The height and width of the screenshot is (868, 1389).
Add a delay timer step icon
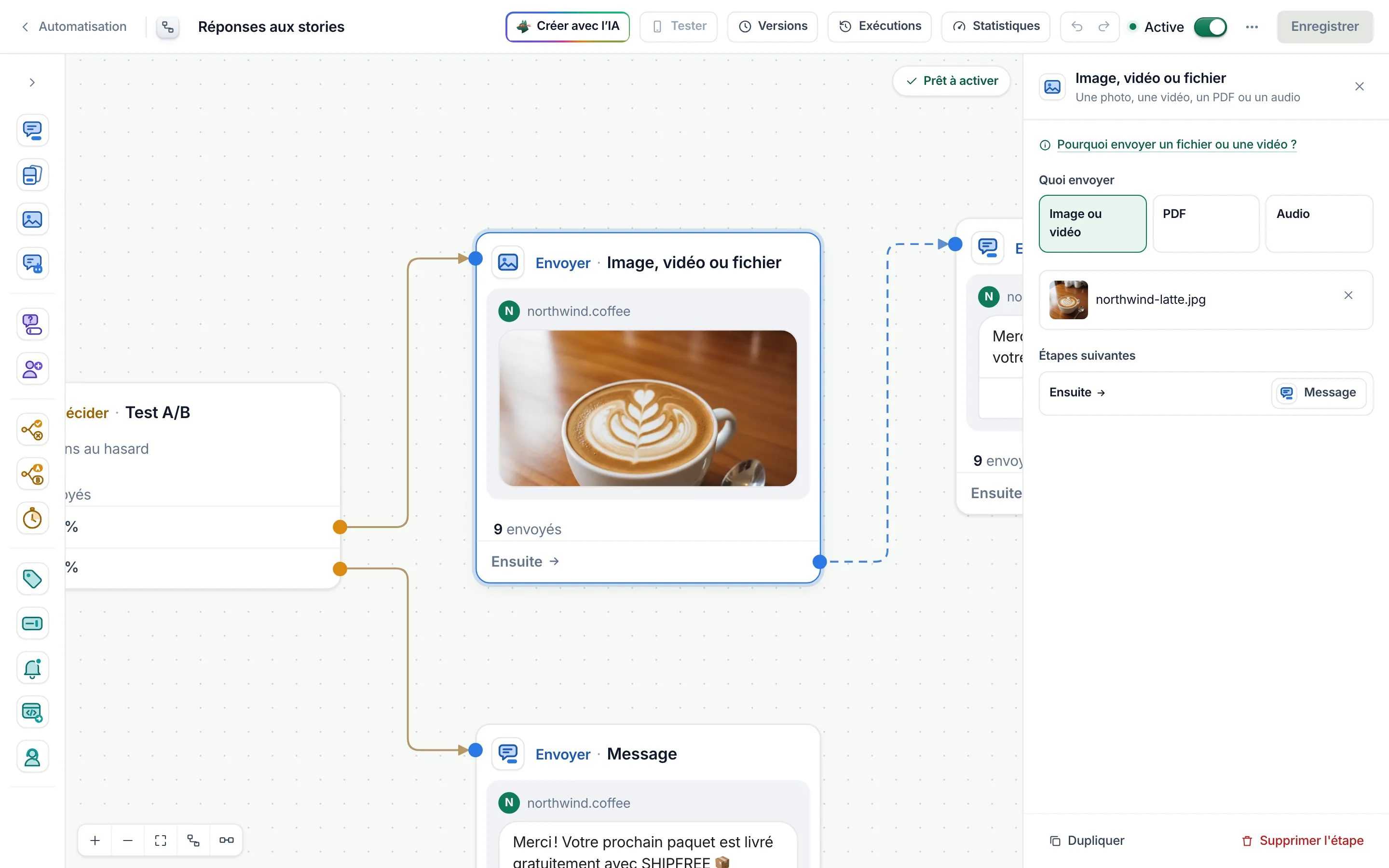tap(32, 518)
